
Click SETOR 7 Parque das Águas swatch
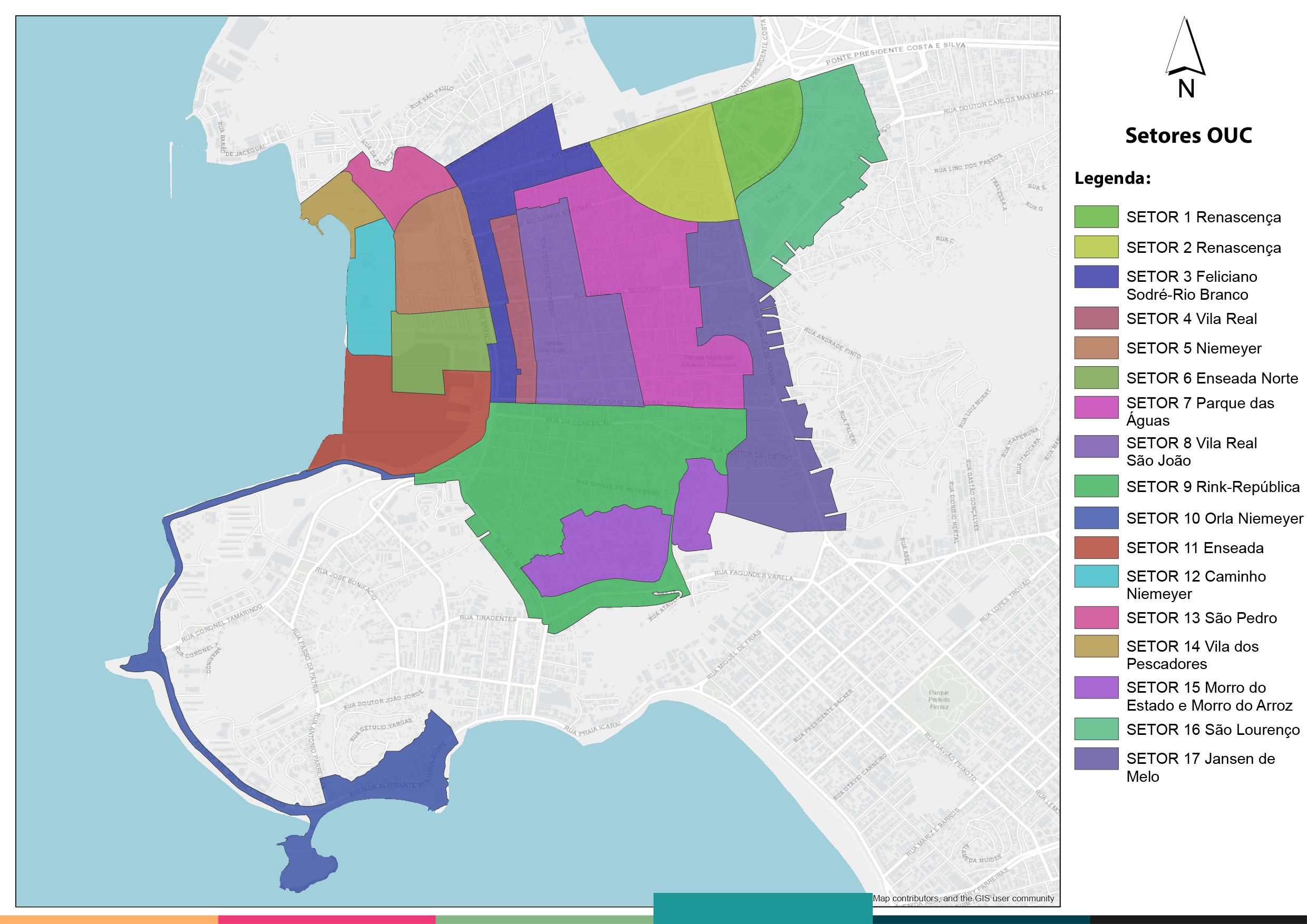point(1096,407)
